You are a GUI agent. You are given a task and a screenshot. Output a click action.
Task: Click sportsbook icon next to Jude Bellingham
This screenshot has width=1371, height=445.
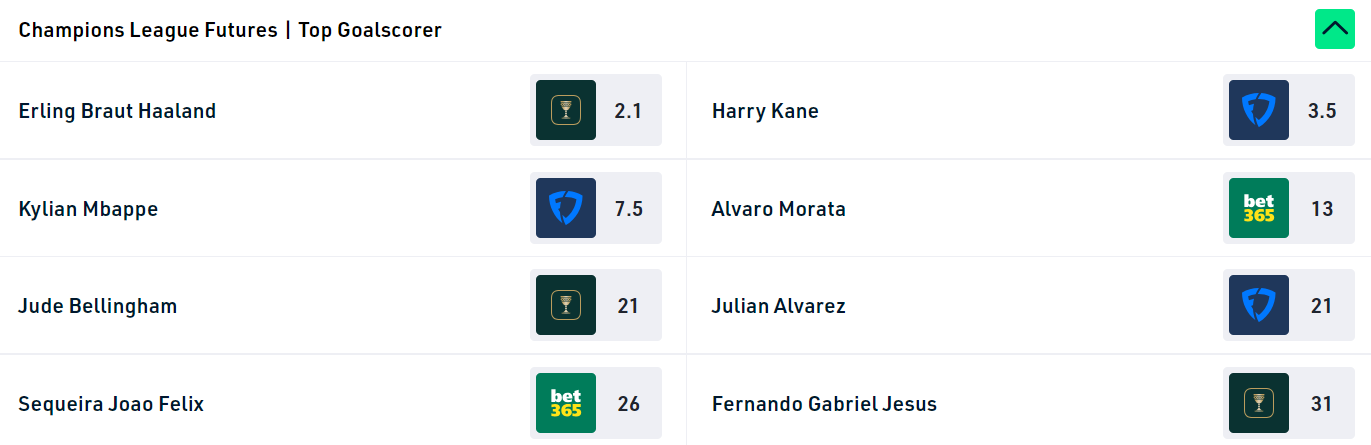click(x=566, y=305)
